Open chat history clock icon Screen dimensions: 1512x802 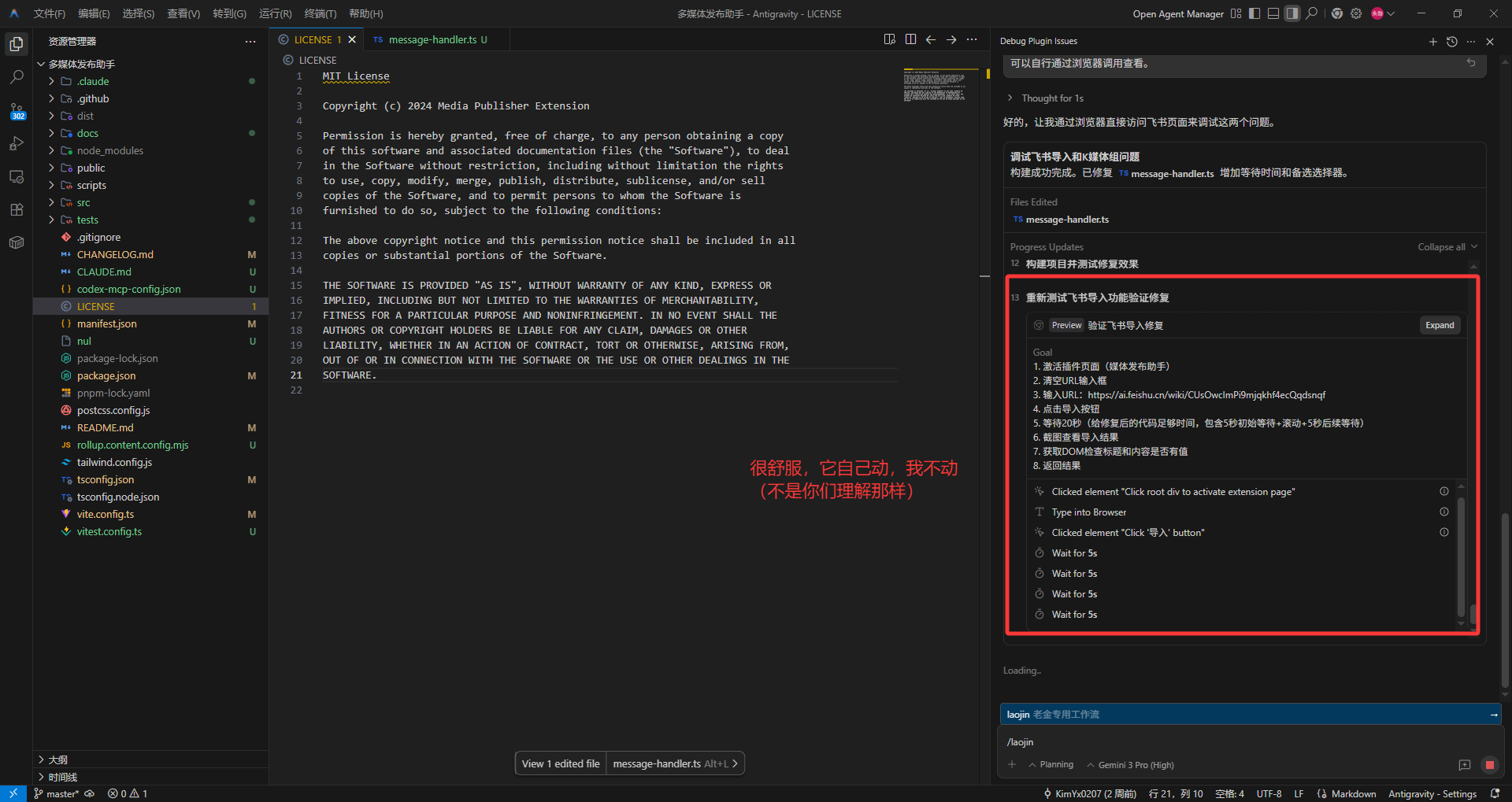pos(1452,42)
